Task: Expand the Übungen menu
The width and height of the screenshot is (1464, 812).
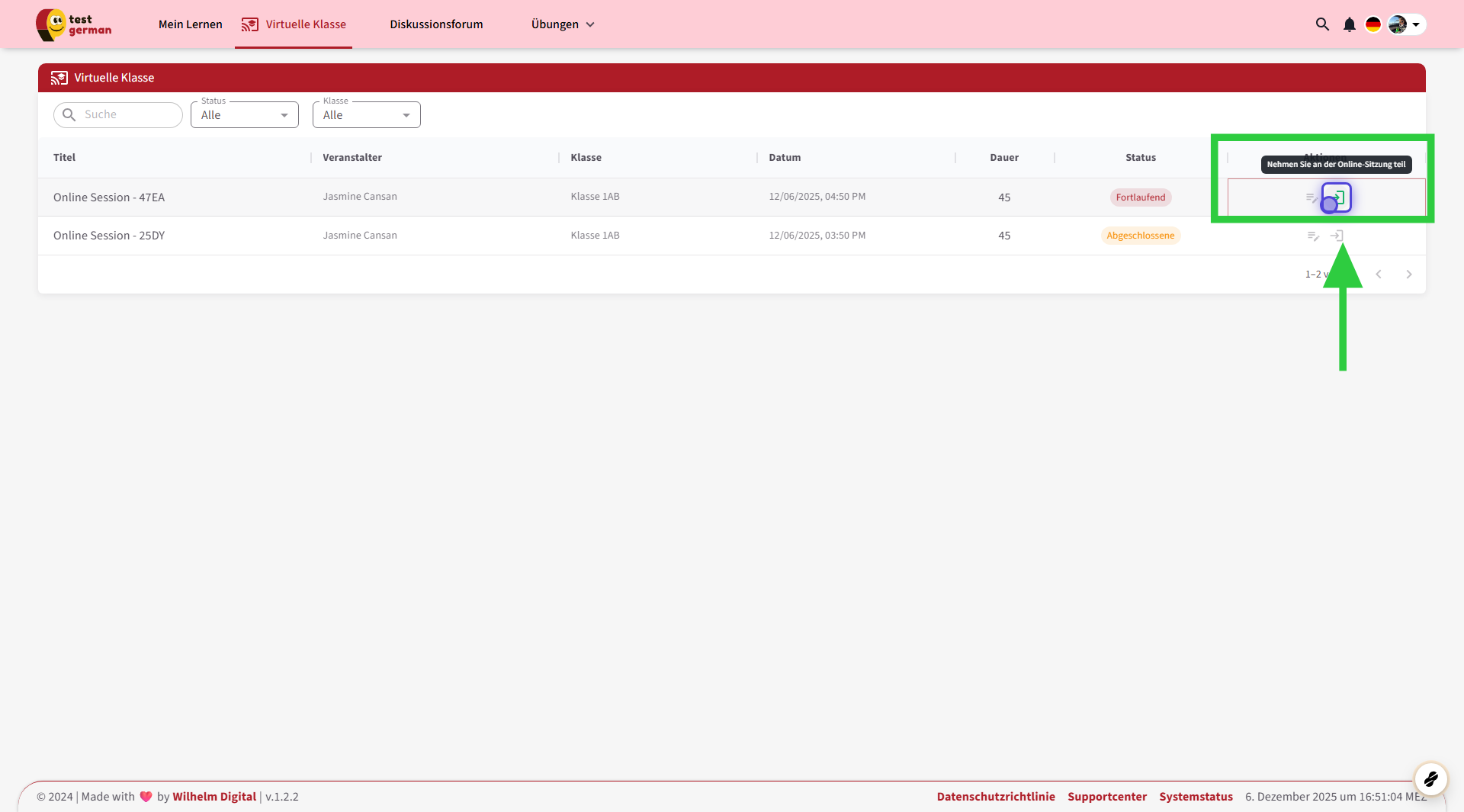Action: click(x=562, y=24)
